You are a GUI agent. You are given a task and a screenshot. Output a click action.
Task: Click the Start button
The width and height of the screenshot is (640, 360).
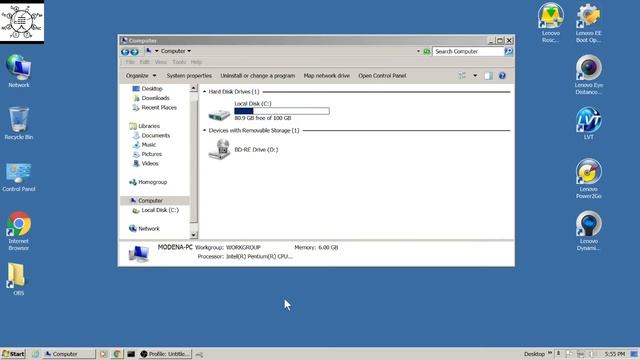pyautogui.click(x=13, y=354)
